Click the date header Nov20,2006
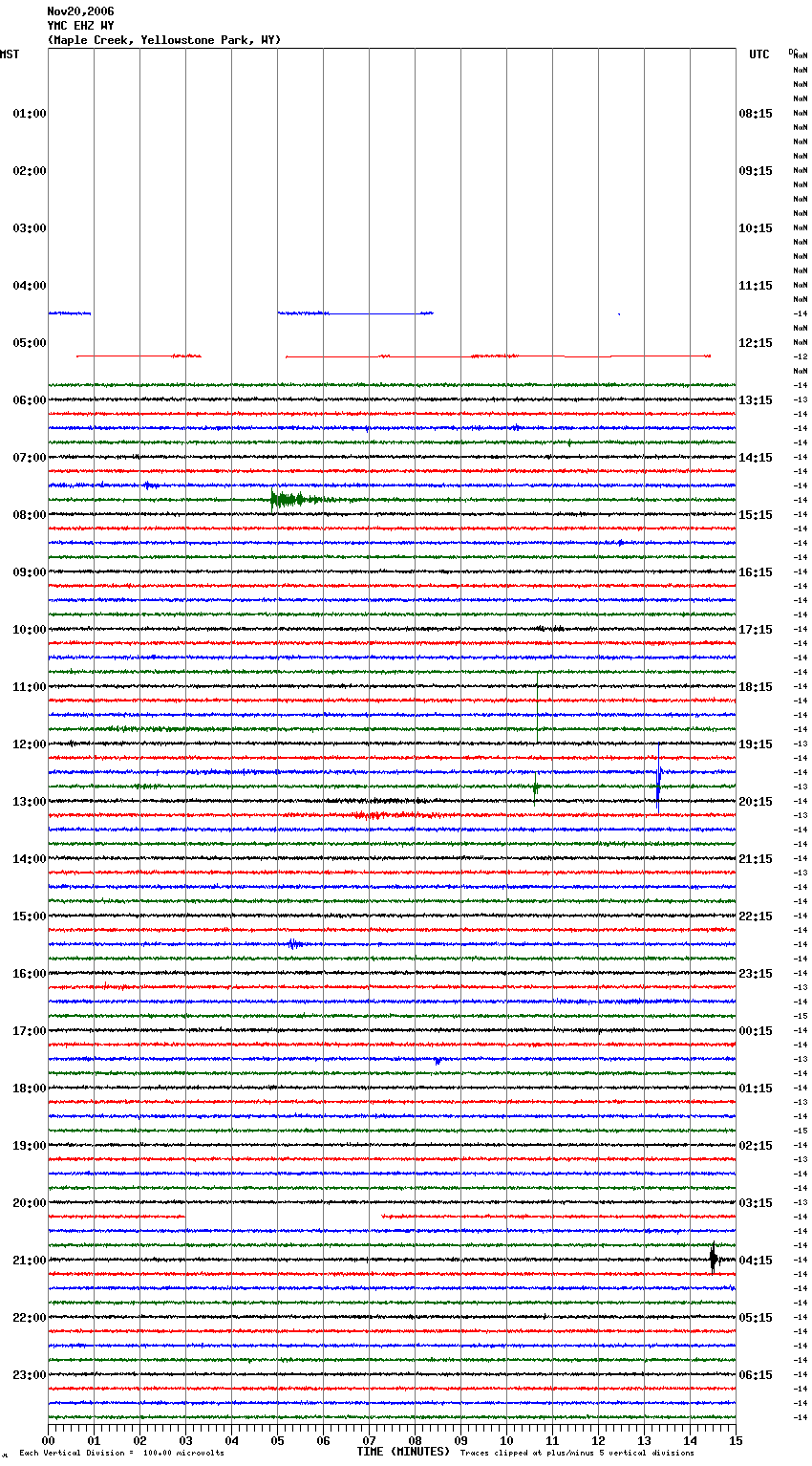The width and height of the screenshot is (812, 1466). coord(80,11)
